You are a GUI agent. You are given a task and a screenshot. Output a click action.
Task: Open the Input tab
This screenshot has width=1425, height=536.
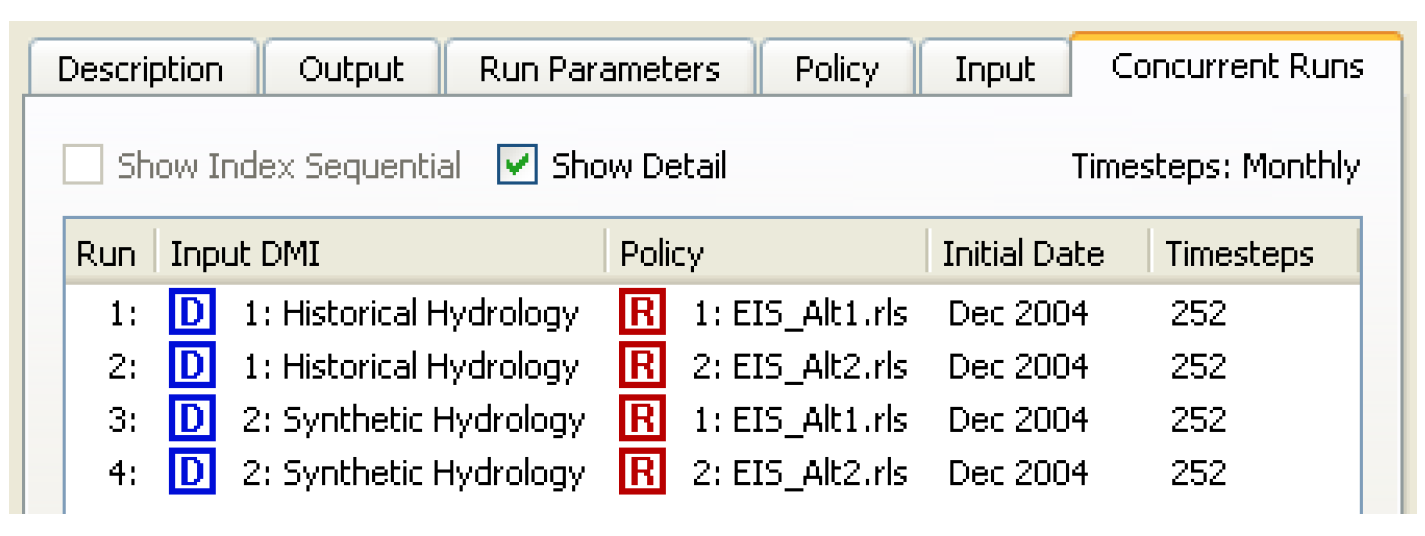[x=994, y=70]
